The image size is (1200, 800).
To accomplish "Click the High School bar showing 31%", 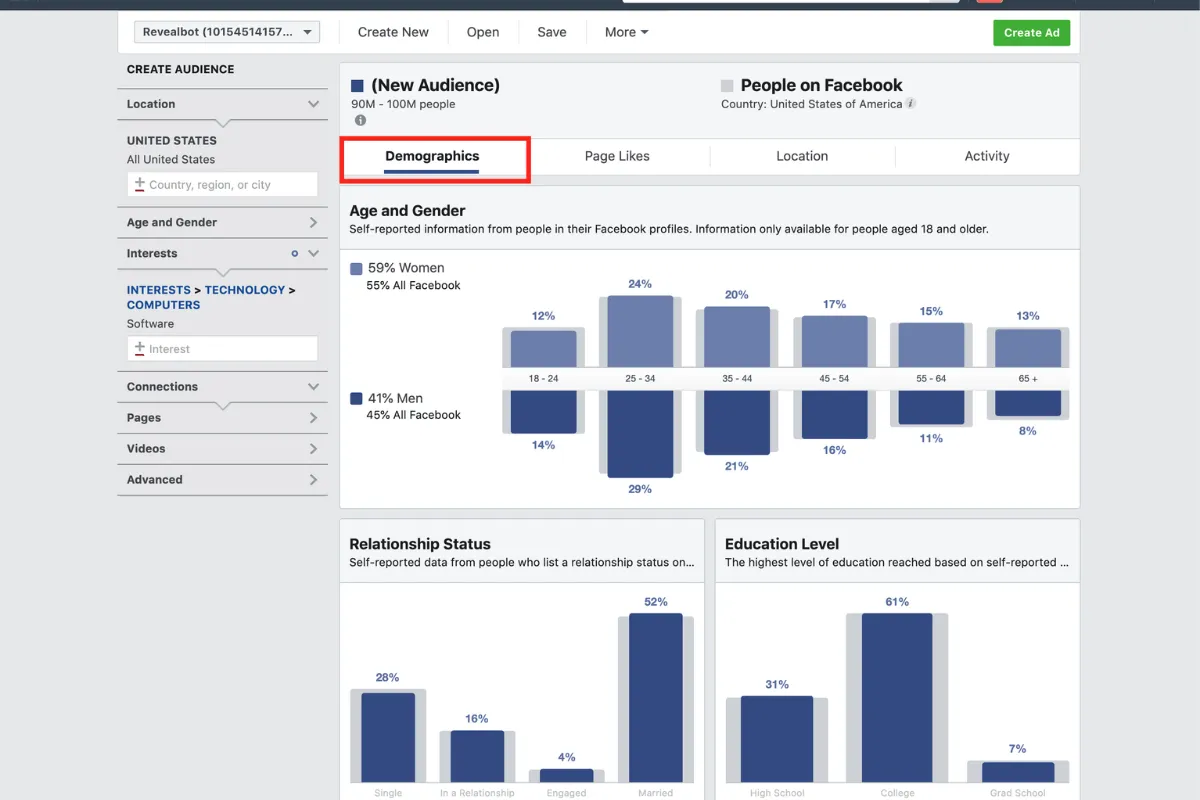I will (777, 740).
